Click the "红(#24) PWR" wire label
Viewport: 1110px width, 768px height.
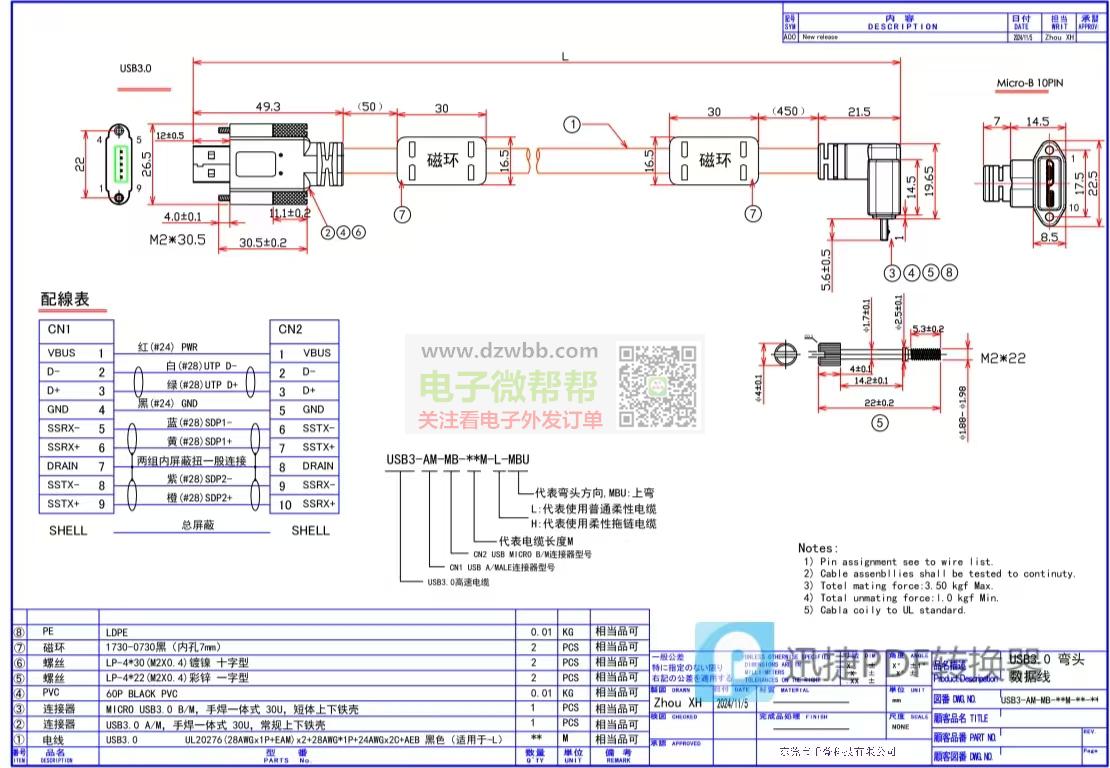pos(168,348)
